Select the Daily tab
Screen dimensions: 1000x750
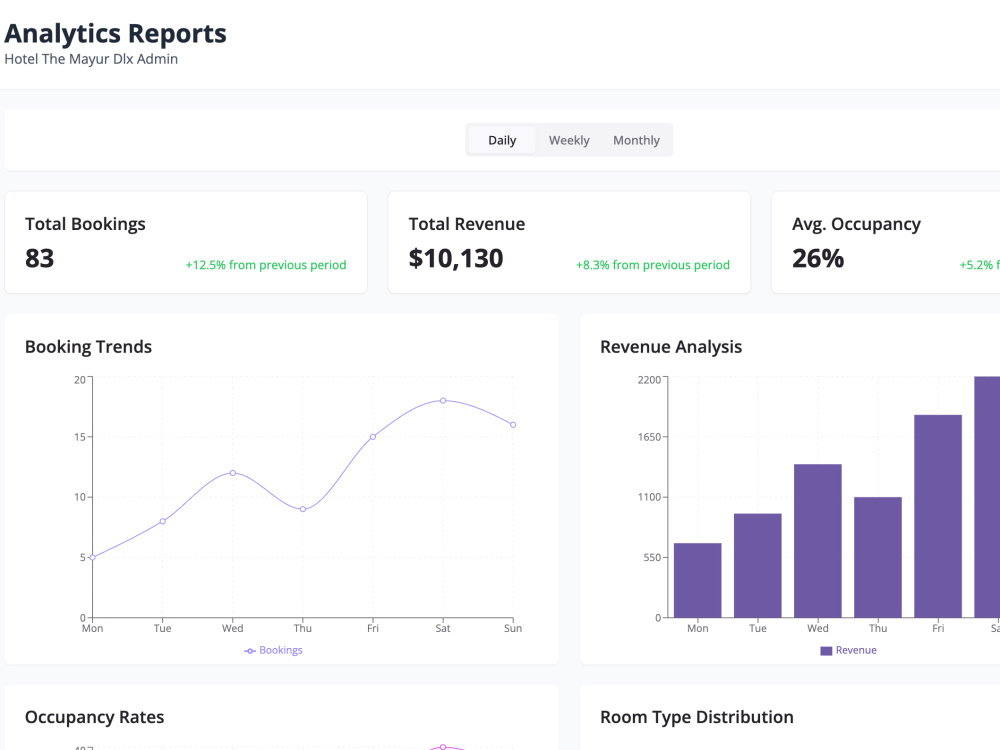(x=502, y=140)
